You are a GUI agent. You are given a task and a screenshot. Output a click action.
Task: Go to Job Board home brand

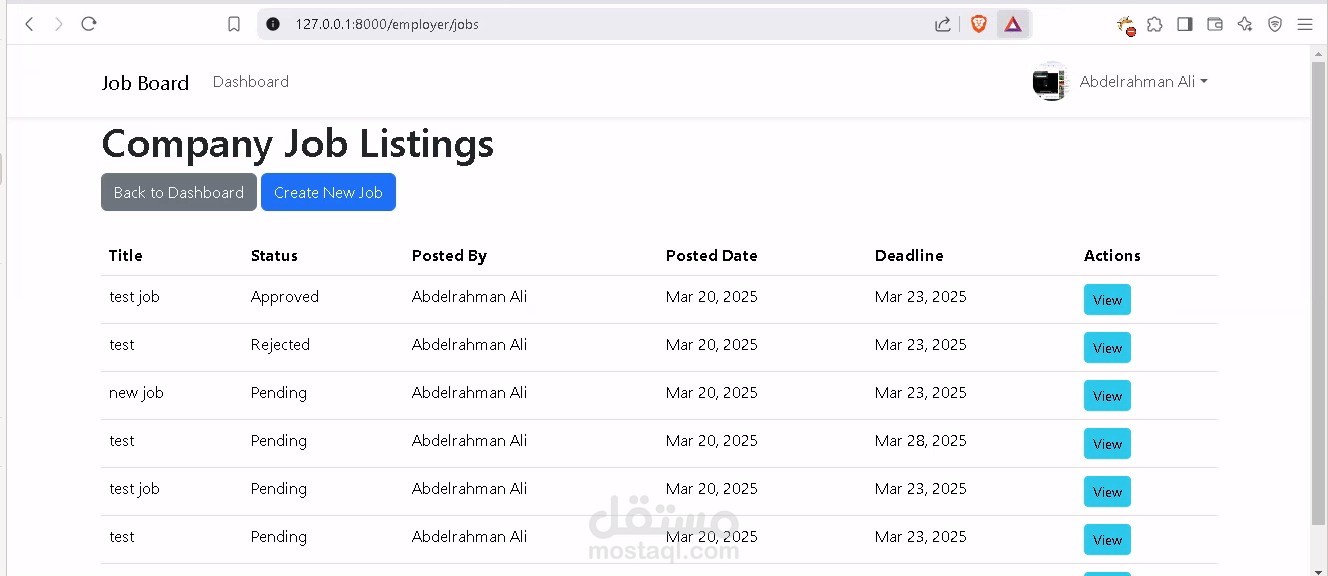[x=145, y=83]
